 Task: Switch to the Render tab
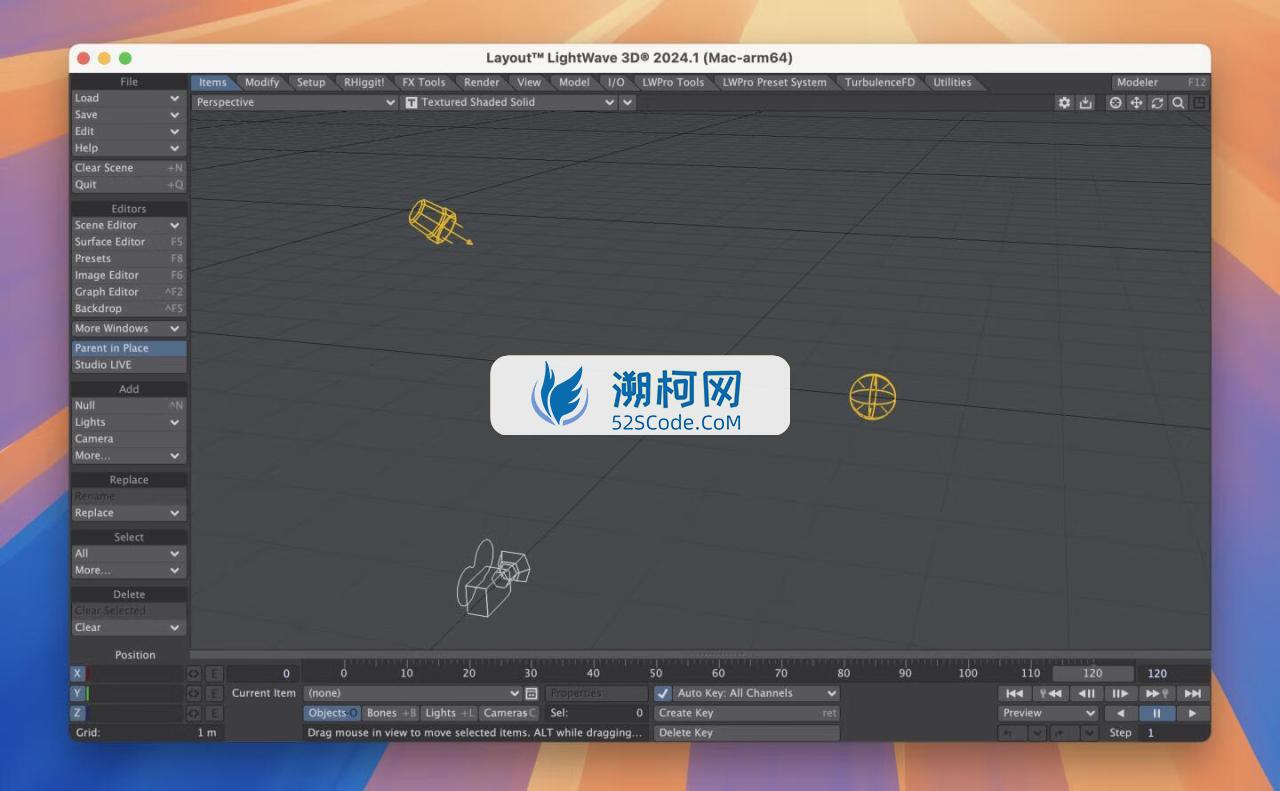(481, 82)
